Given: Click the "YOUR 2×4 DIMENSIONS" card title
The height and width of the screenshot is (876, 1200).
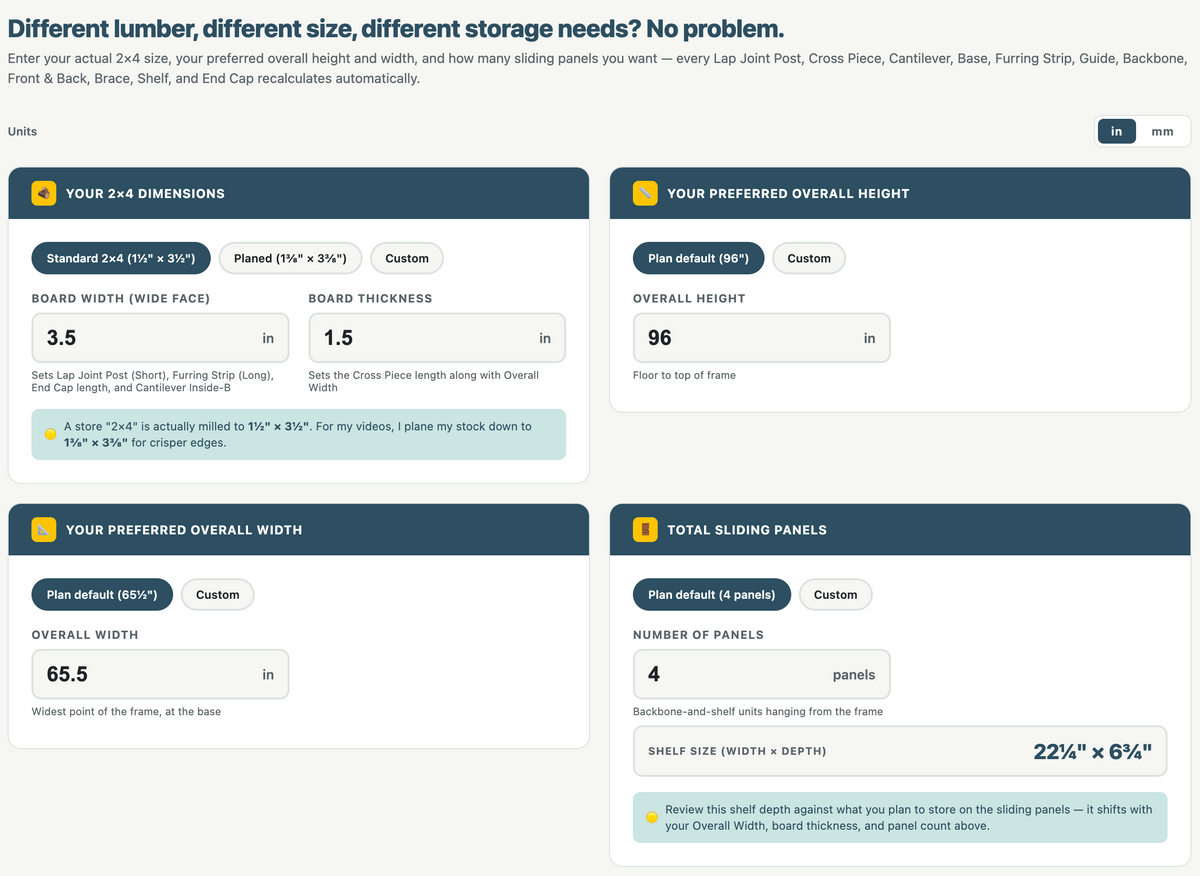Looking at the screenshot, I should 145,193.
